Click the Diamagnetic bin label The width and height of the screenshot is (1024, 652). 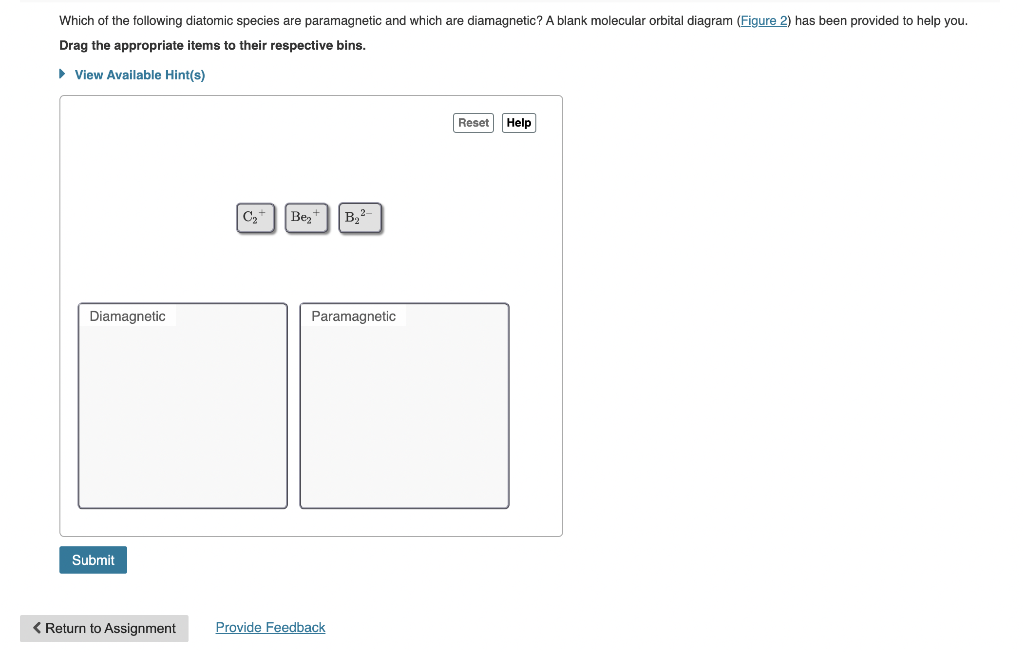click(127, 316)
